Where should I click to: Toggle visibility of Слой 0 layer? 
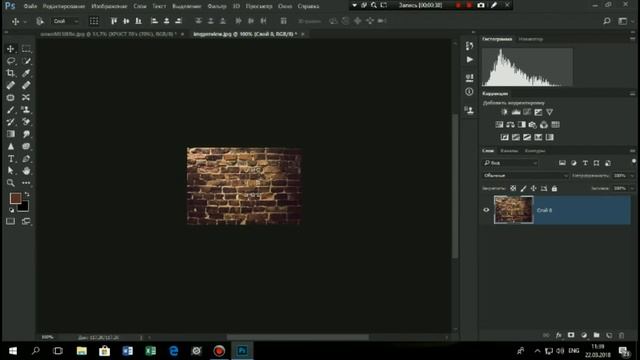(486, 210)
